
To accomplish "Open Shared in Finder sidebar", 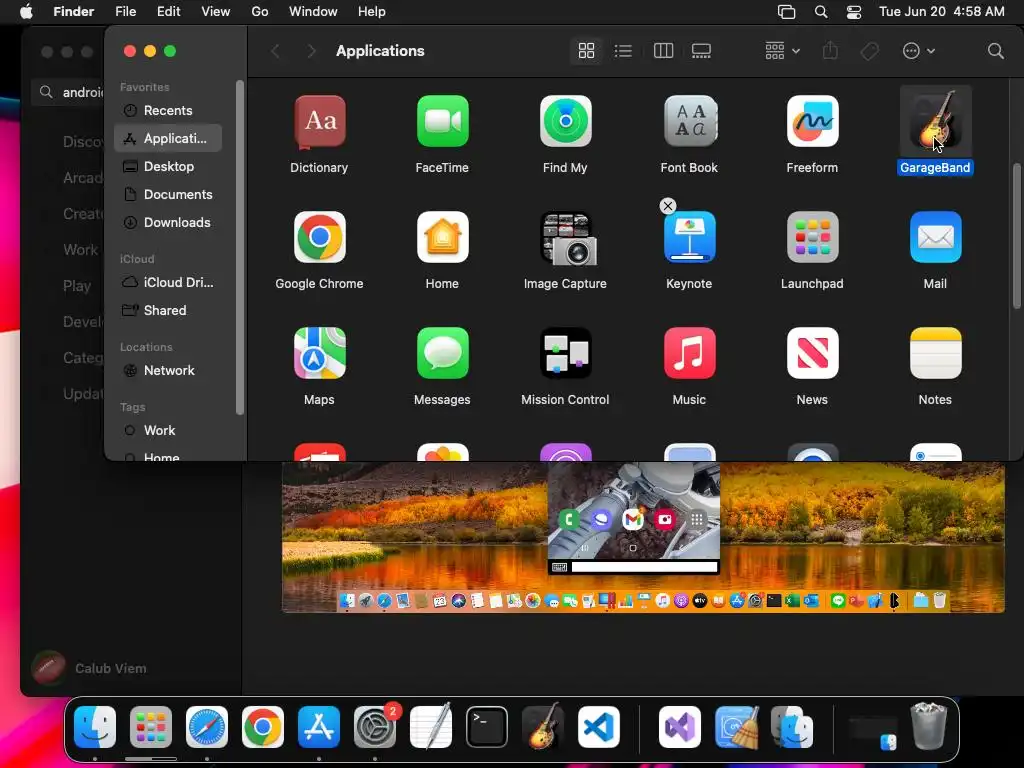I will point(168,311).
